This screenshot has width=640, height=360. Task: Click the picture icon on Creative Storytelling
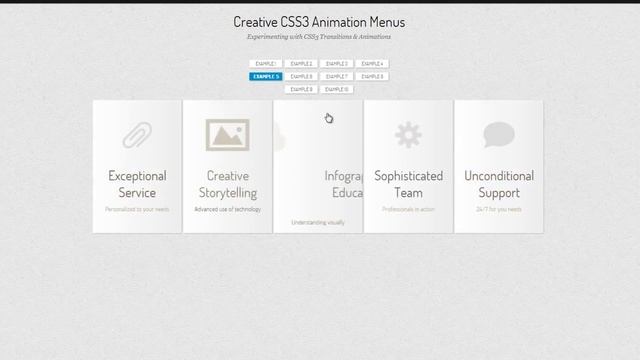click(x=227, y=135)
